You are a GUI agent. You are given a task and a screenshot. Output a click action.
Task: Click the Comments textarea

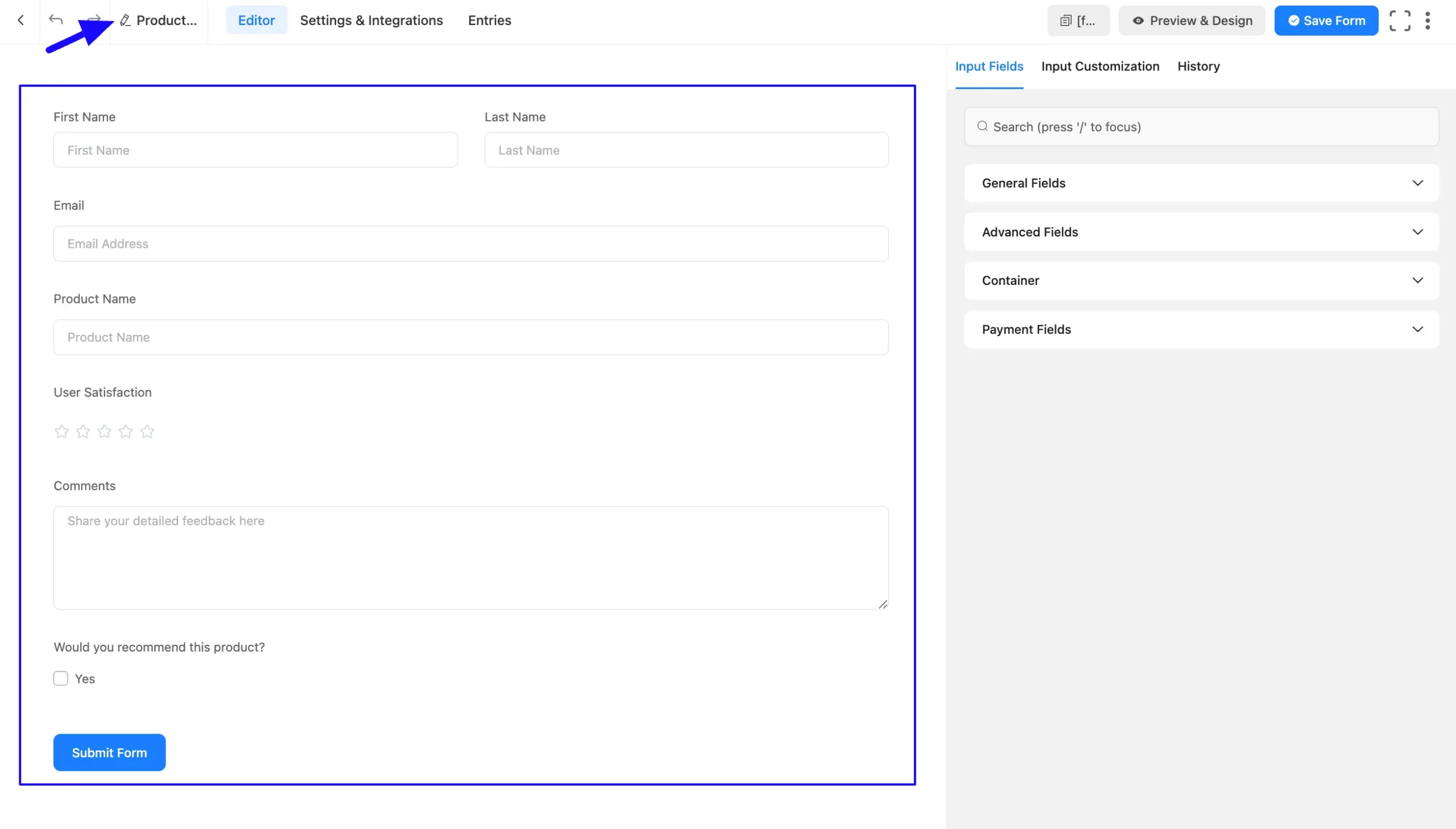click(471, 558)
